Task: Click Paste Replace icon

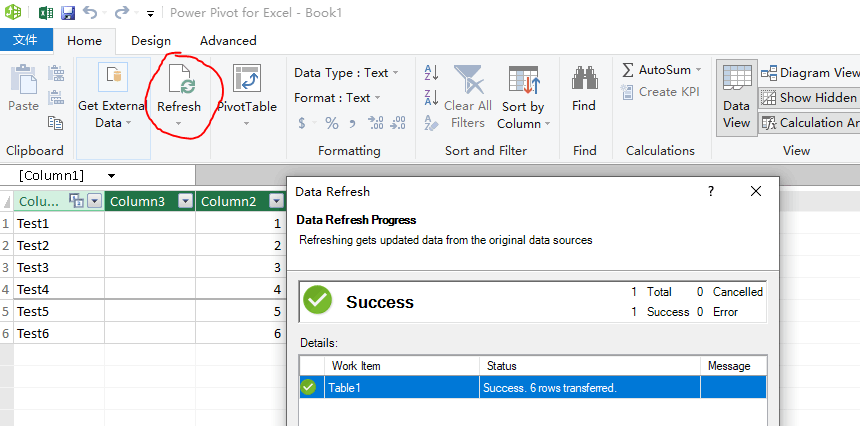Action: coord(56,98)
